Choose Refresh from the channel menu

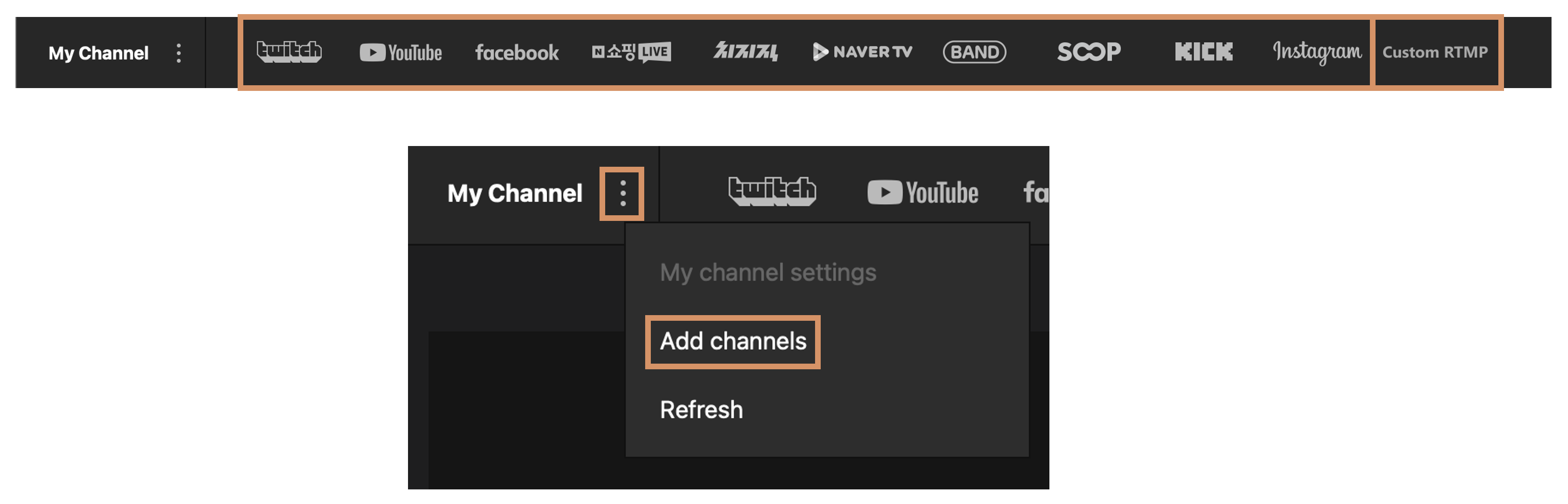701,409
